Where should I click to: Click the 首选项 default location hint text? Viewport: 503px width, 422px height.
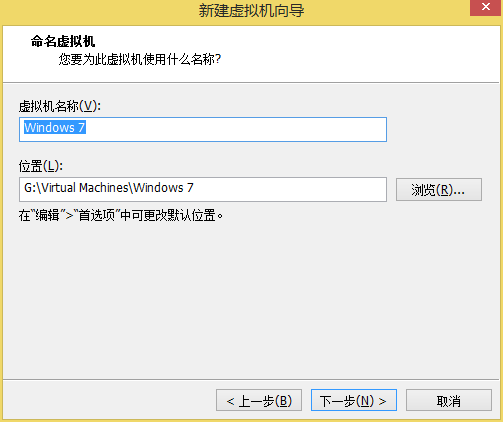121,215
